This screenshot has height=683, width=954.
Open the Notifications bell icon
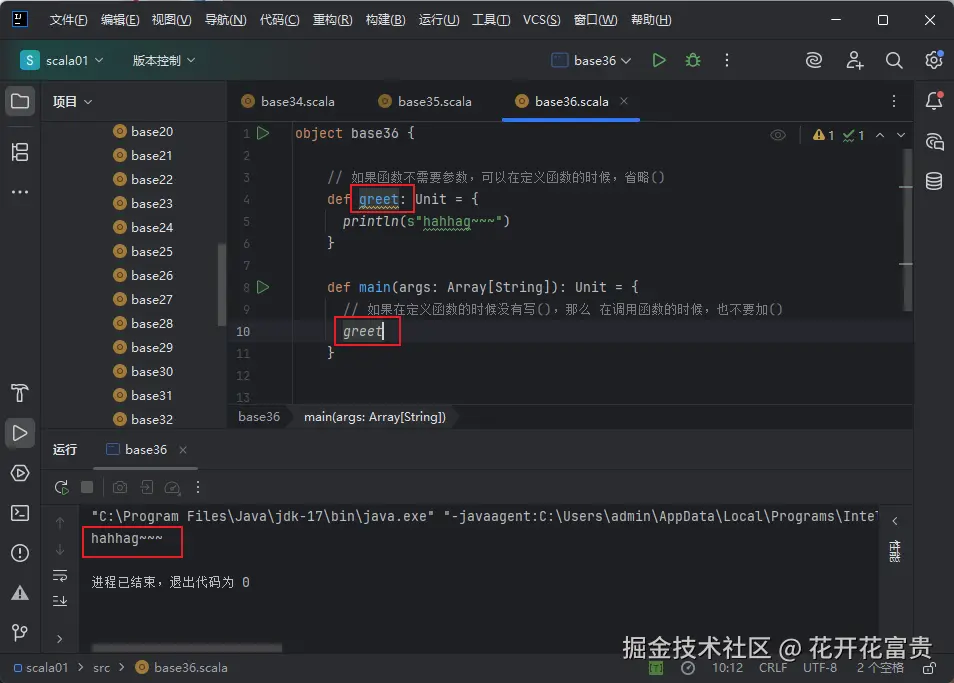coord(934,101)
